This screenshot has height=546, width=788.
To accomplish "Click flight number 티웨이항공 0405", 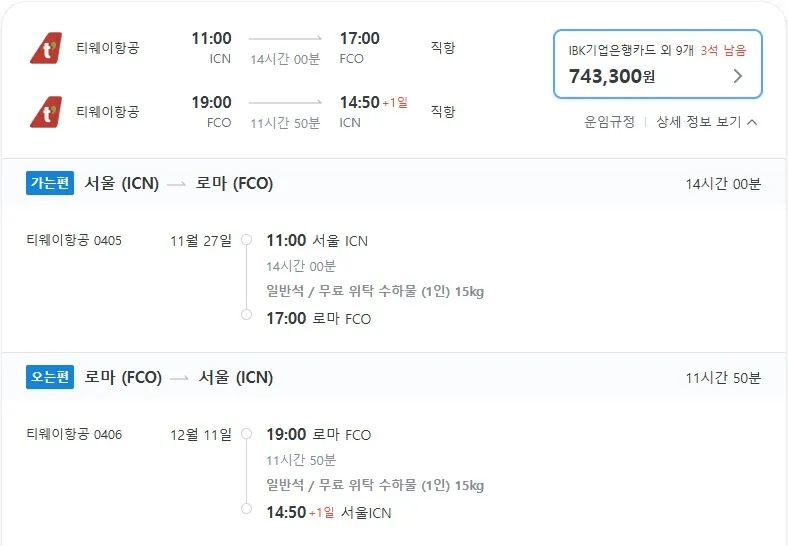I will tap(74, 240).
